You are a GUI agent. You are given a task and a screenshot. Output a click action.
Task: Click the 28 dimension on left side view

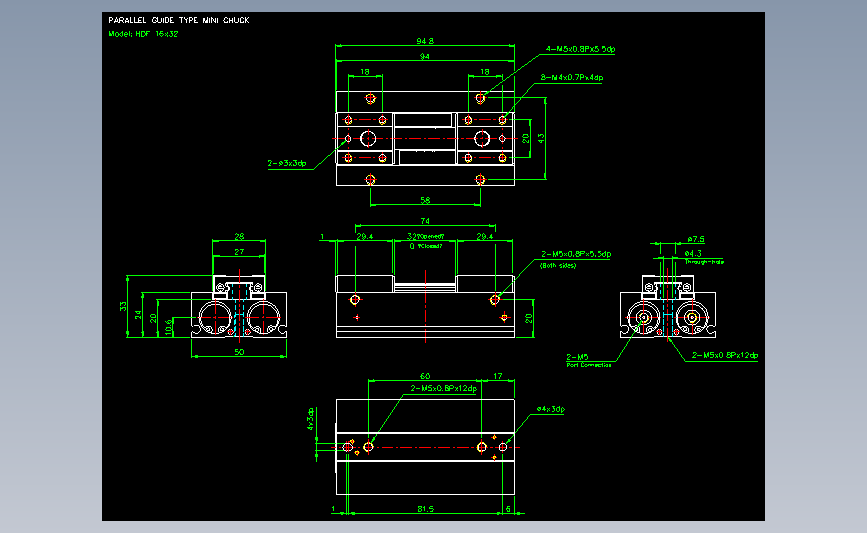tap(239, 237)
